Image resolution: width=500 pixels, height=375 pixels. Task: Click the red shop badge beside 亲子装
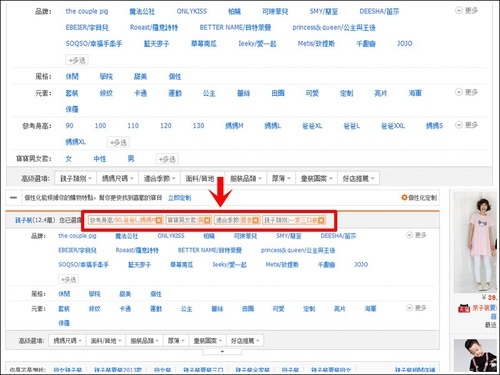464,308
